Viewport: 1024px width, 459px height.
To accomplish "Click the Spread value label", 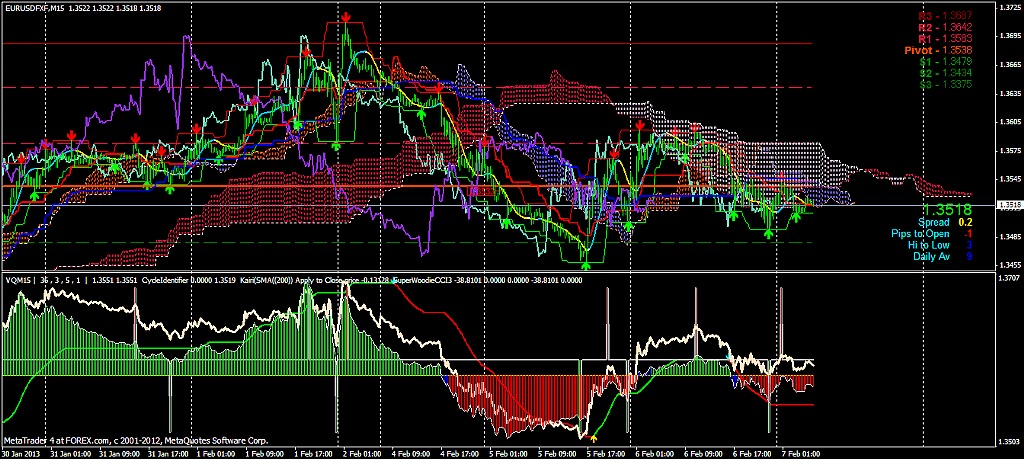I will pyautogui.click(x=937, y=222).
